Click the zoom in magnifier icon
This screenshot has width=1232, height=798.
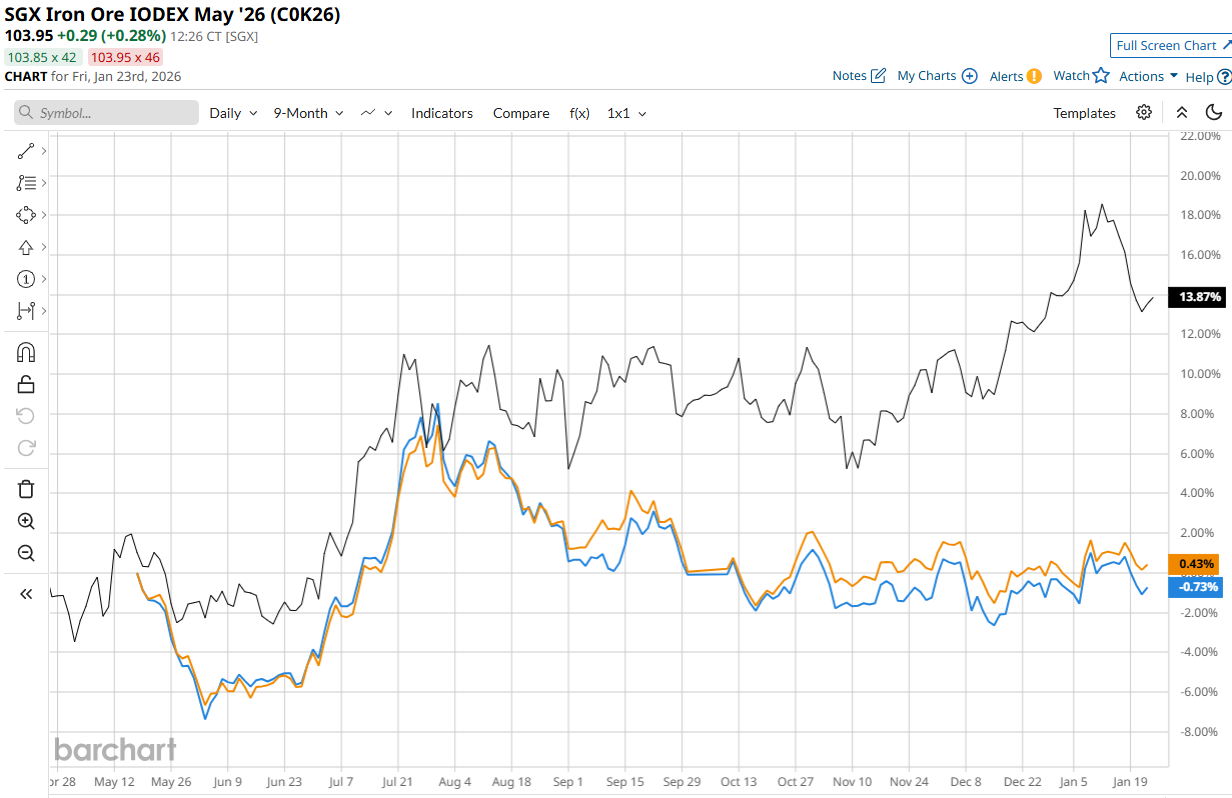click(x=26, y=521)
